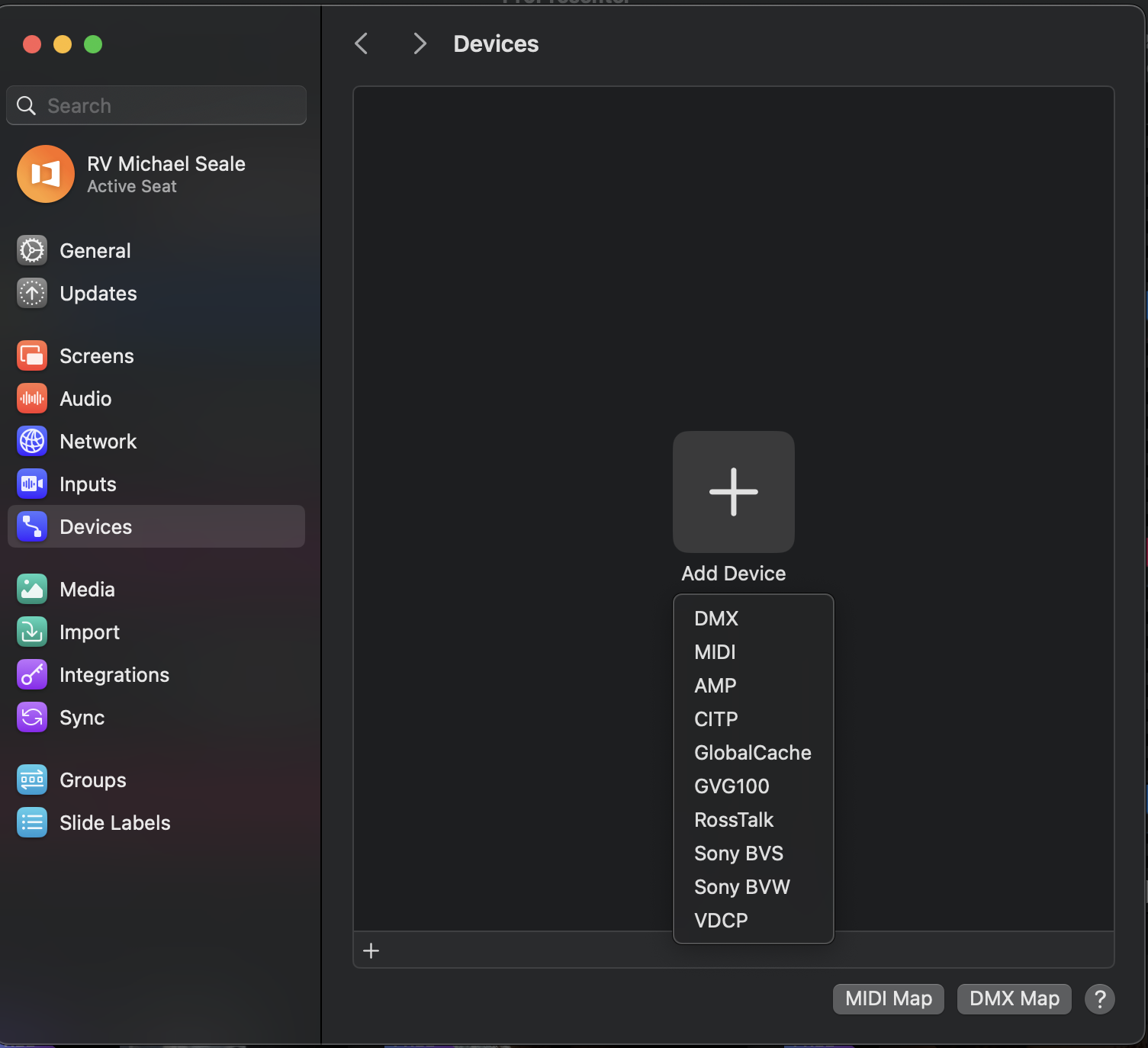
Task: Choose GlobalCache device type
Action: click(752, 753)
